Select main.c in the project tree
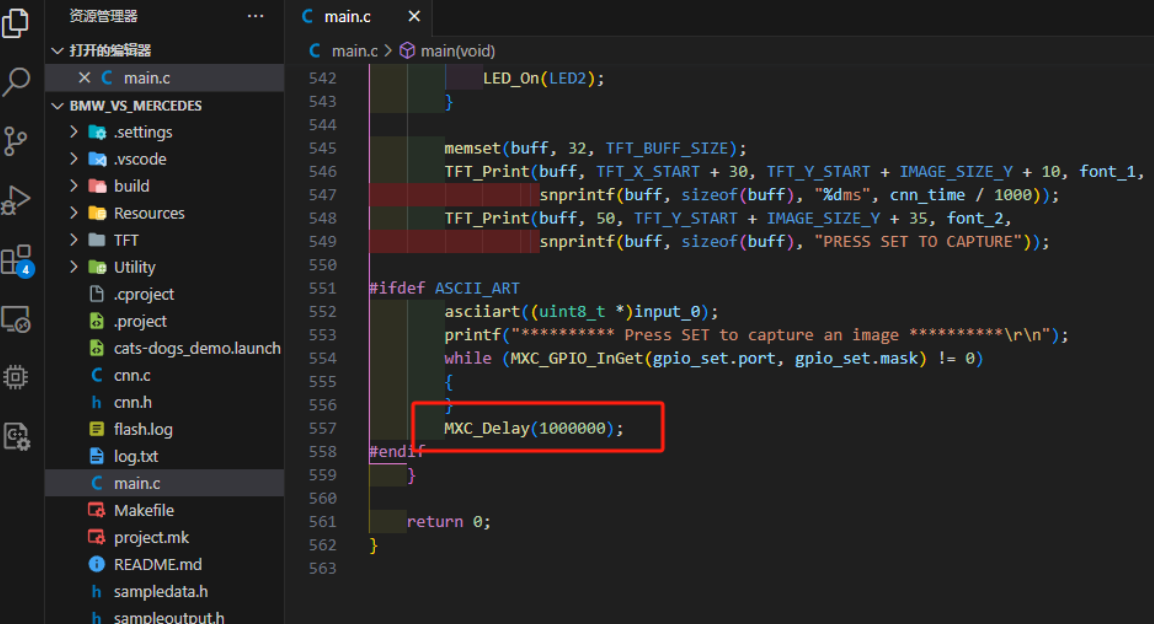The height and width of the screenshot is (624, 1154). (x=164, y=483)
